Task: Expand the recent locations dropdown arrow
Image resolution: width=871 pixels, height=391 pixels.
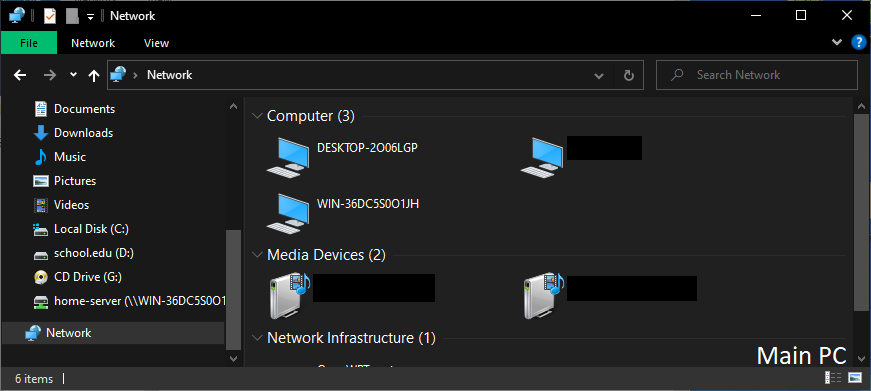Action: 73,74
